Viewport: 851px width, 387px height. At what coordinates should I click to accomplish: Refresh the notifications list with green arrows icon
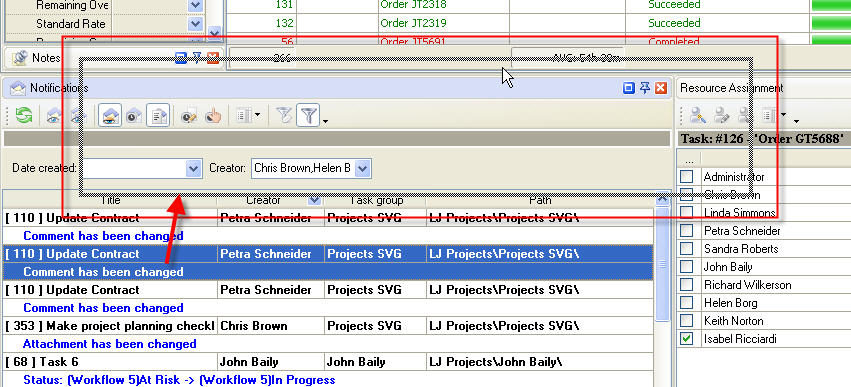click(23, 116)
